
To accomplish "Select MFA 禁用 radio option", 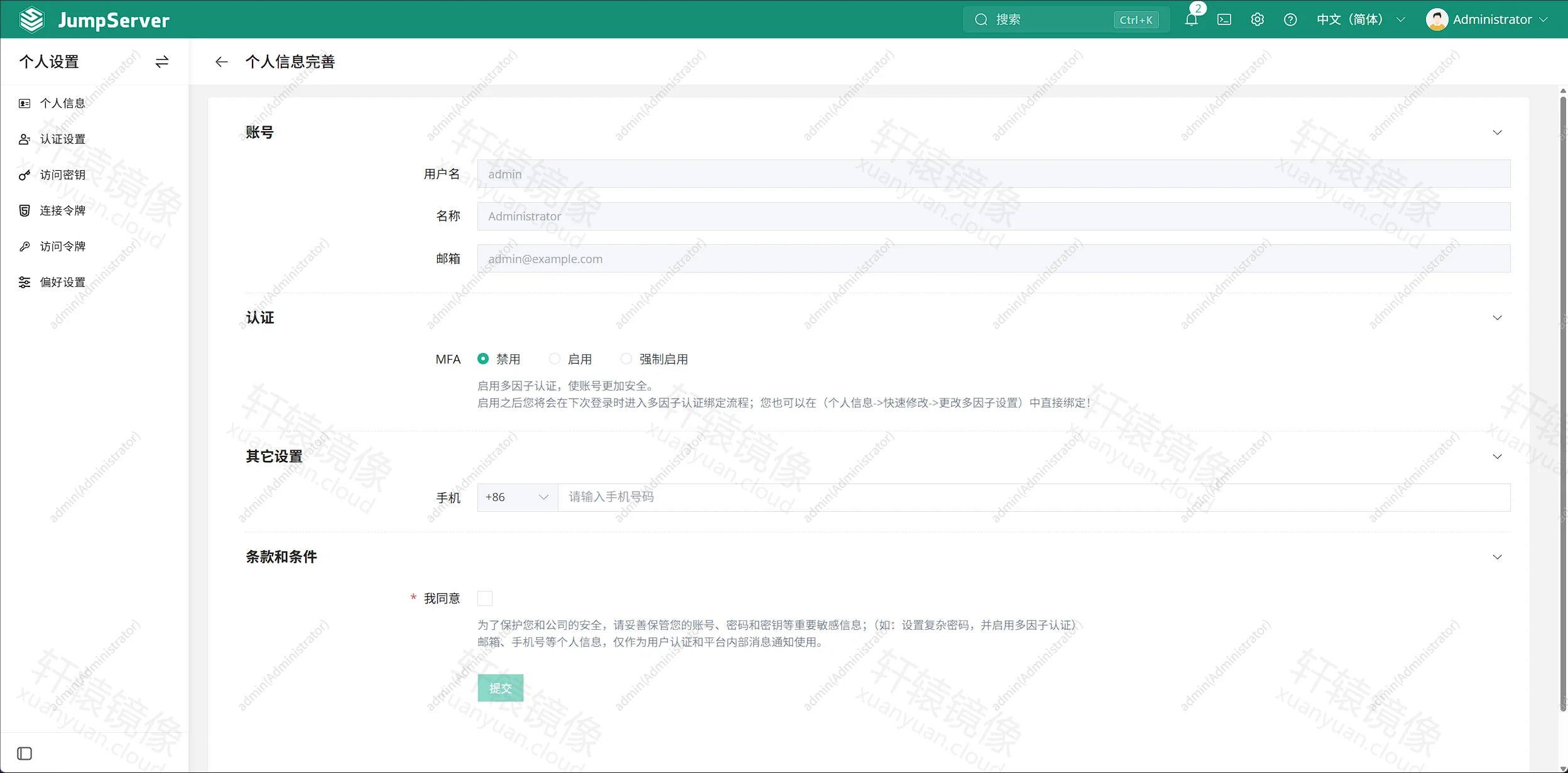I will 482,359.
